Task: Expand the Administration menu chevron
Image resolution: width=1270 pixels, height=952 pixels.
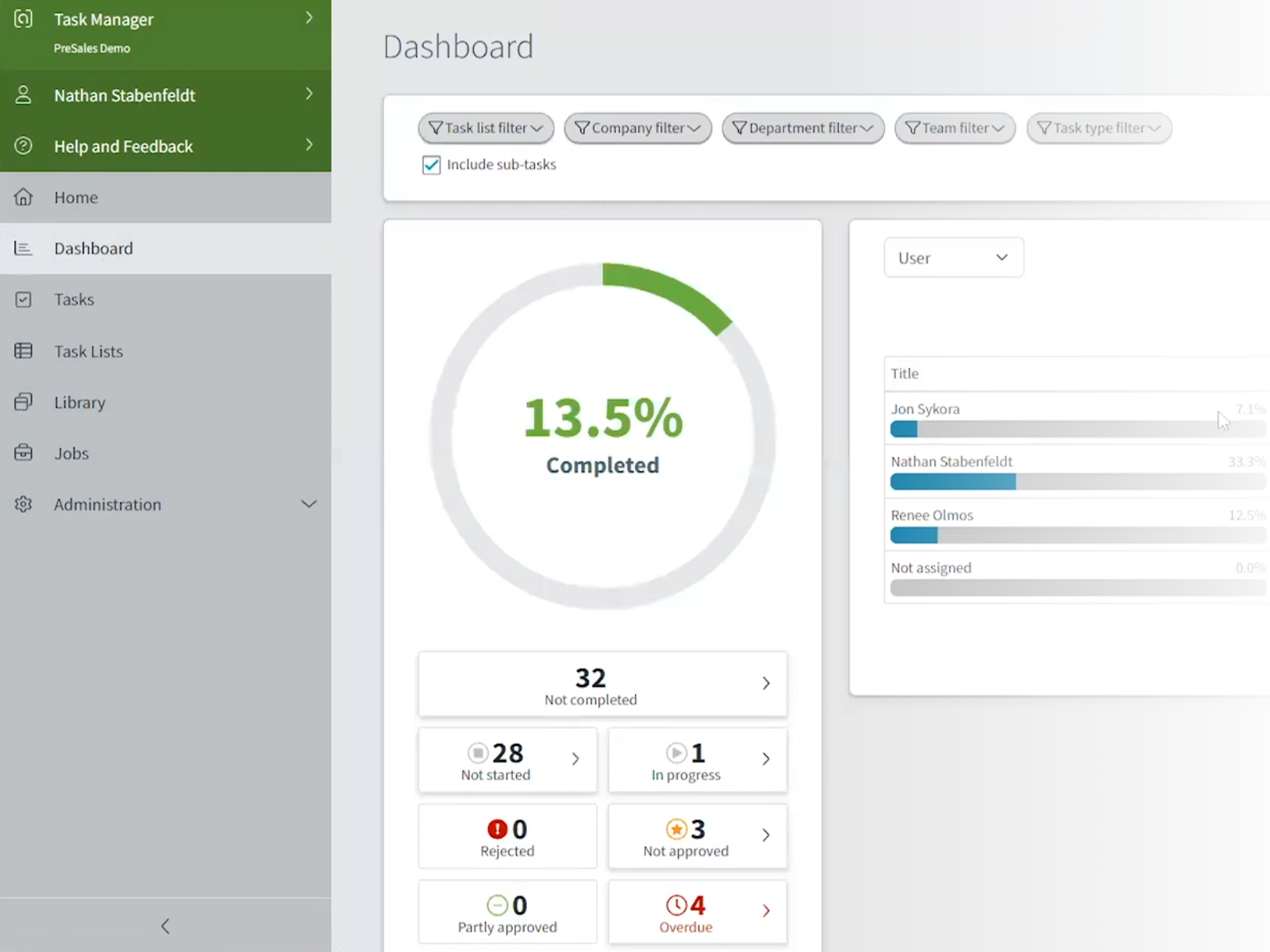Action: pos(309,505)
